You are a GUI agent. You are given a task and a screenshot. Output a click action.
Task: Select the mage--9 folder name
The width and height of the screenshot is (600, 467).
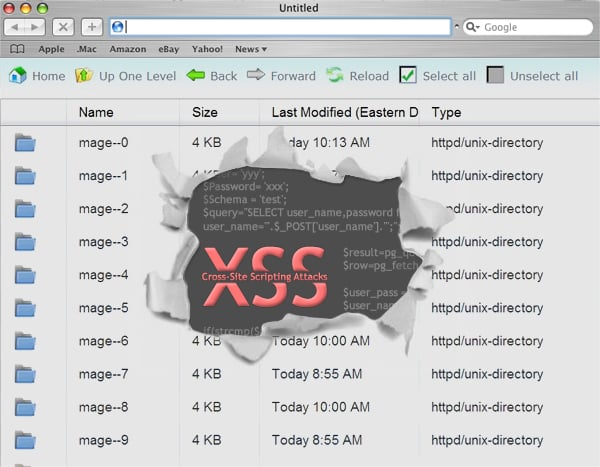(x=103, y=441)
